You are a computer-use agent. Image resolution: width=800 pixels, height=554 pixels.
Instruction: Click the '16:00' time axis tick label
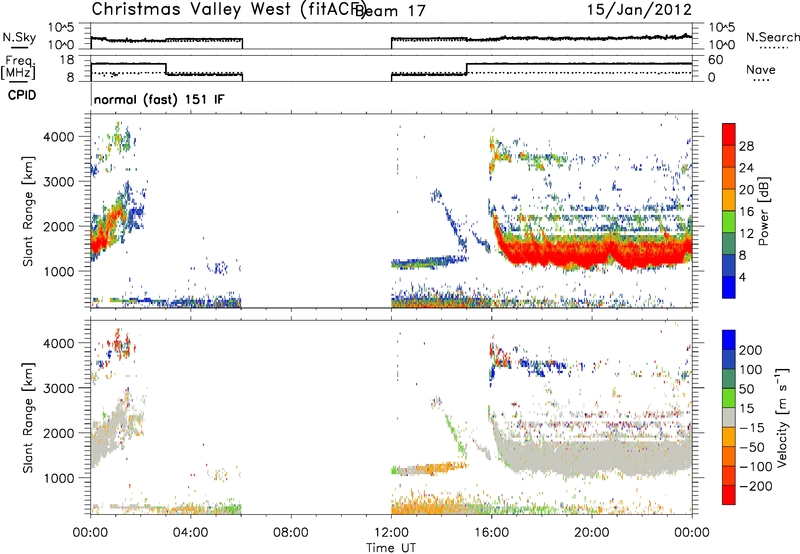coord(491,533)
